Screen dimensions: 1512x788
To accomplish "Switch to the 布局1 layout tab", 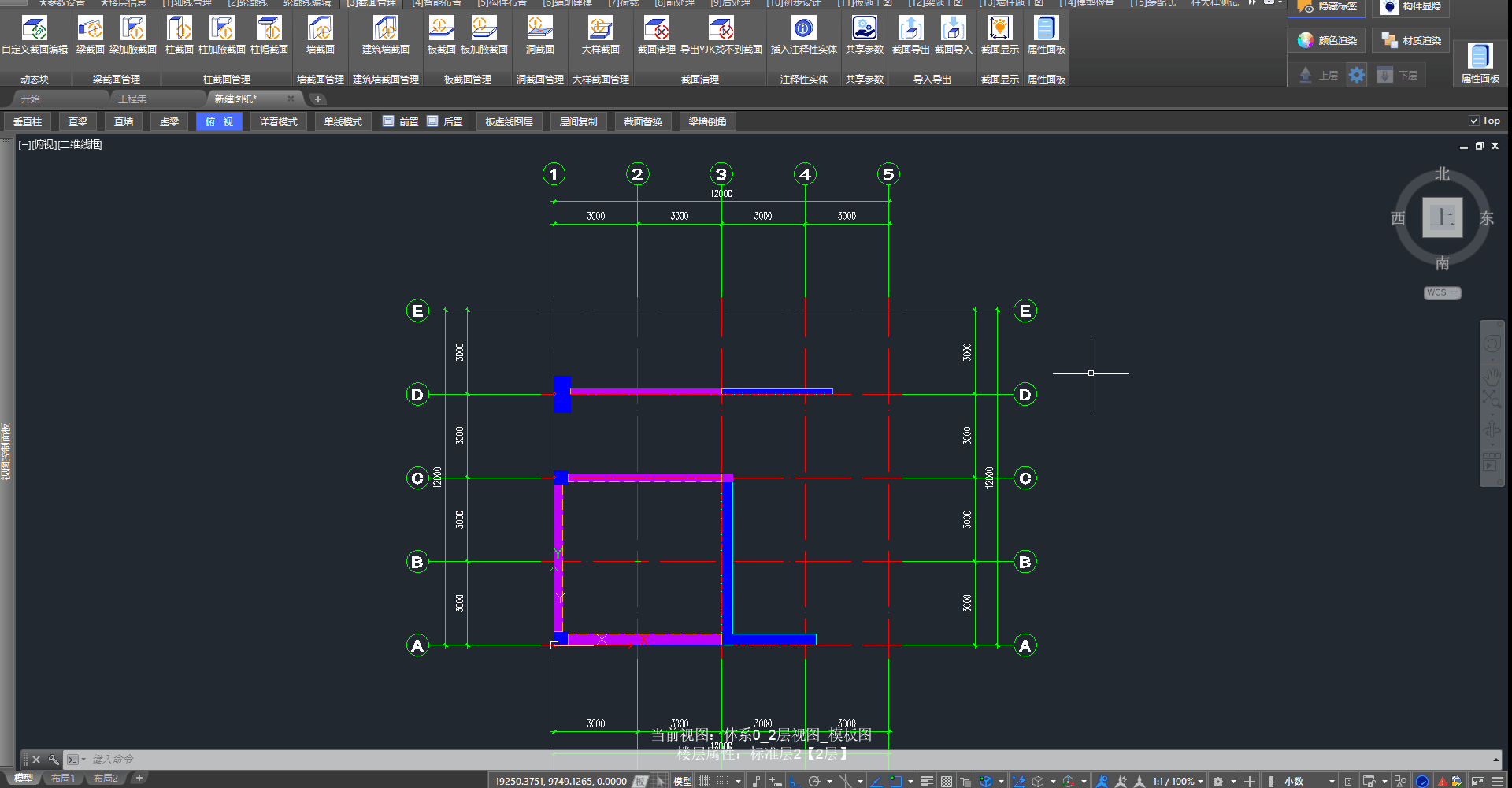I will [63, 779].
